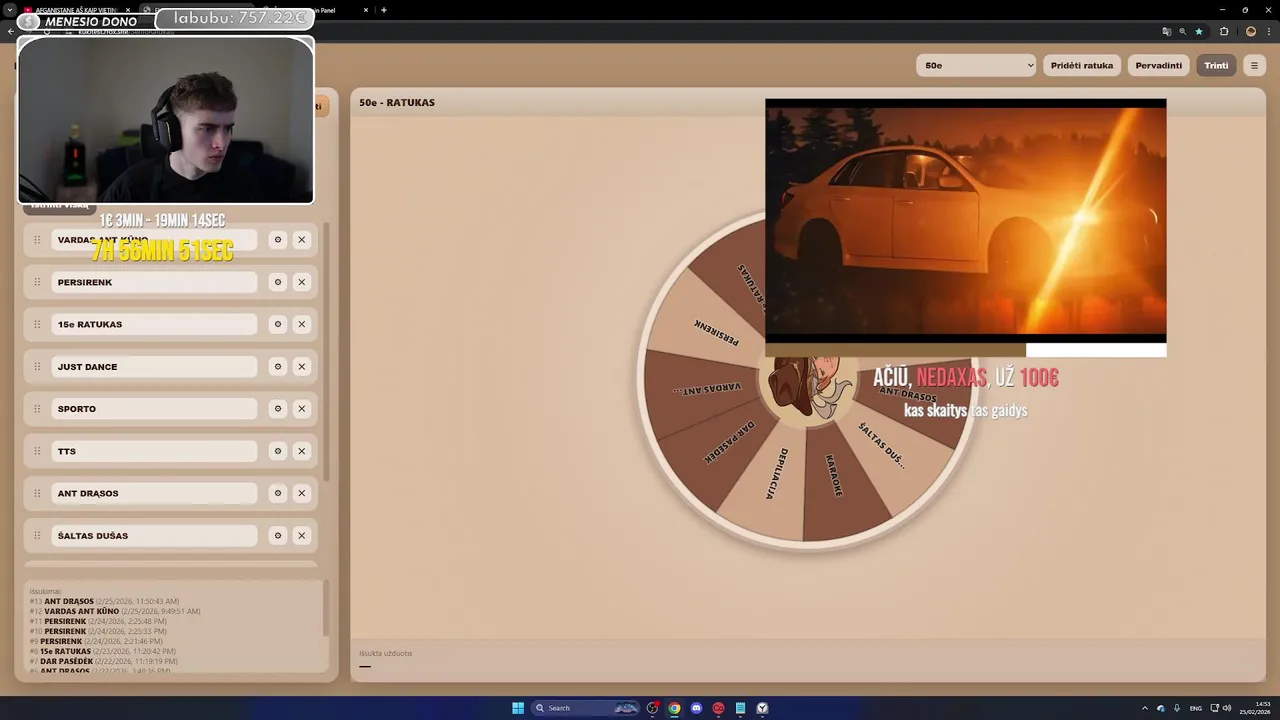Delete the PERSIRENK entry with its X
The height and width of the screenshot is (720, 1280).
(x=301, y=282)
